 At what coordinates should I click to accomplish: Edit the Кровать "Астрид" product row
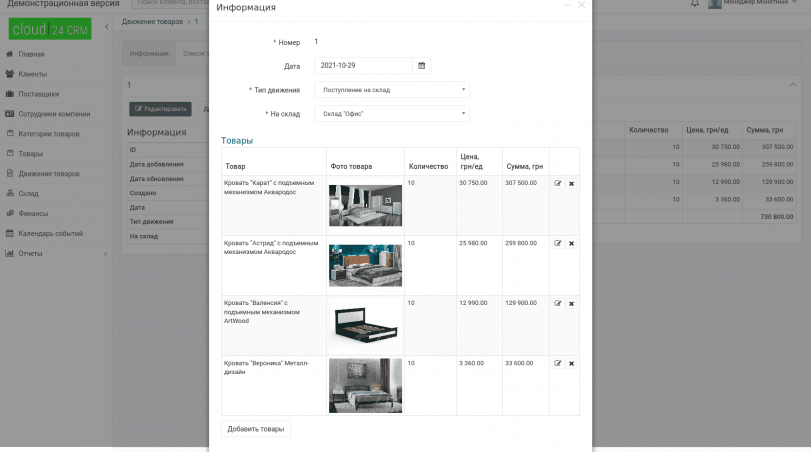[x=558, y=243]
